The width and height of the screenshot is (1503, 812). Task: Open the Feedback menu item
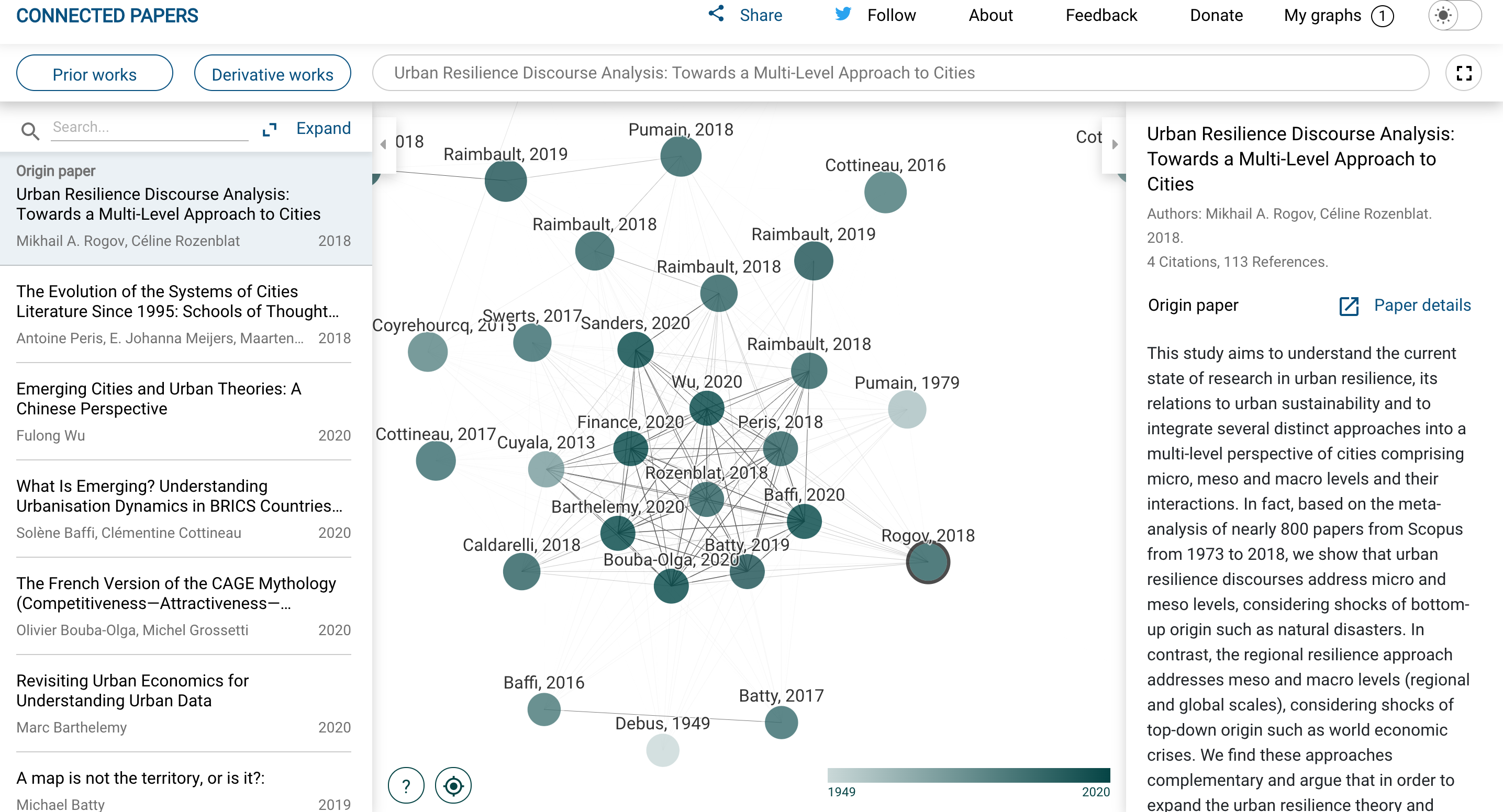1101,15
